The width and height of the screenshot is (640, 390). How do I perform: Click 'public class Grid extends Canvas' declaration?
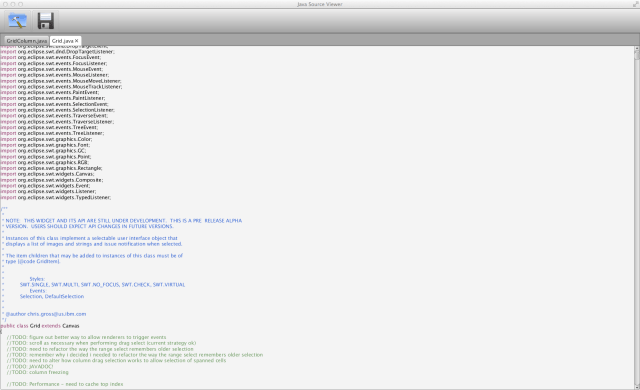pyautogui.click(x=40, y=326)
